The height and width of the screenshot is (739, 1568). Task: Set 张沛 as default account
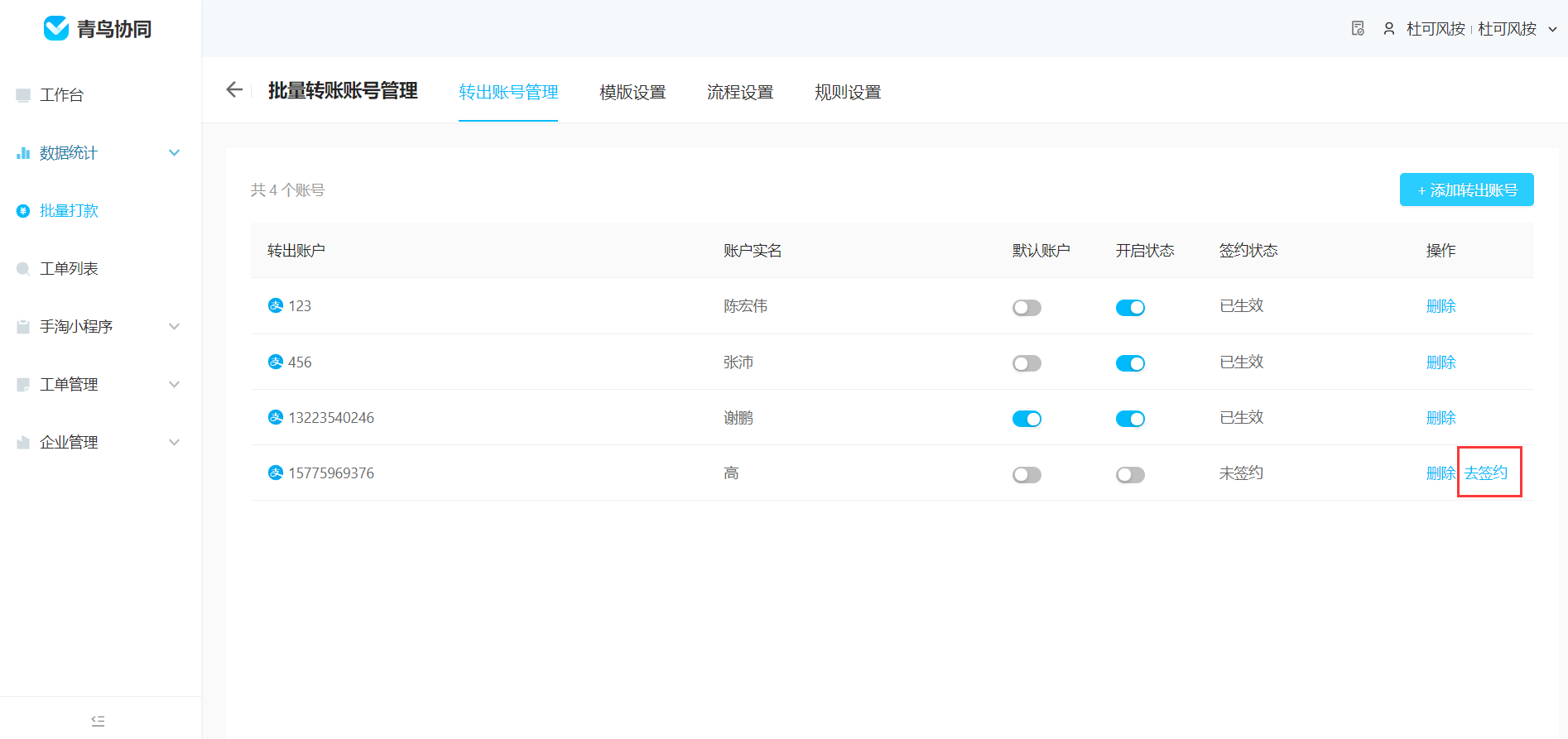[1027, 363]
